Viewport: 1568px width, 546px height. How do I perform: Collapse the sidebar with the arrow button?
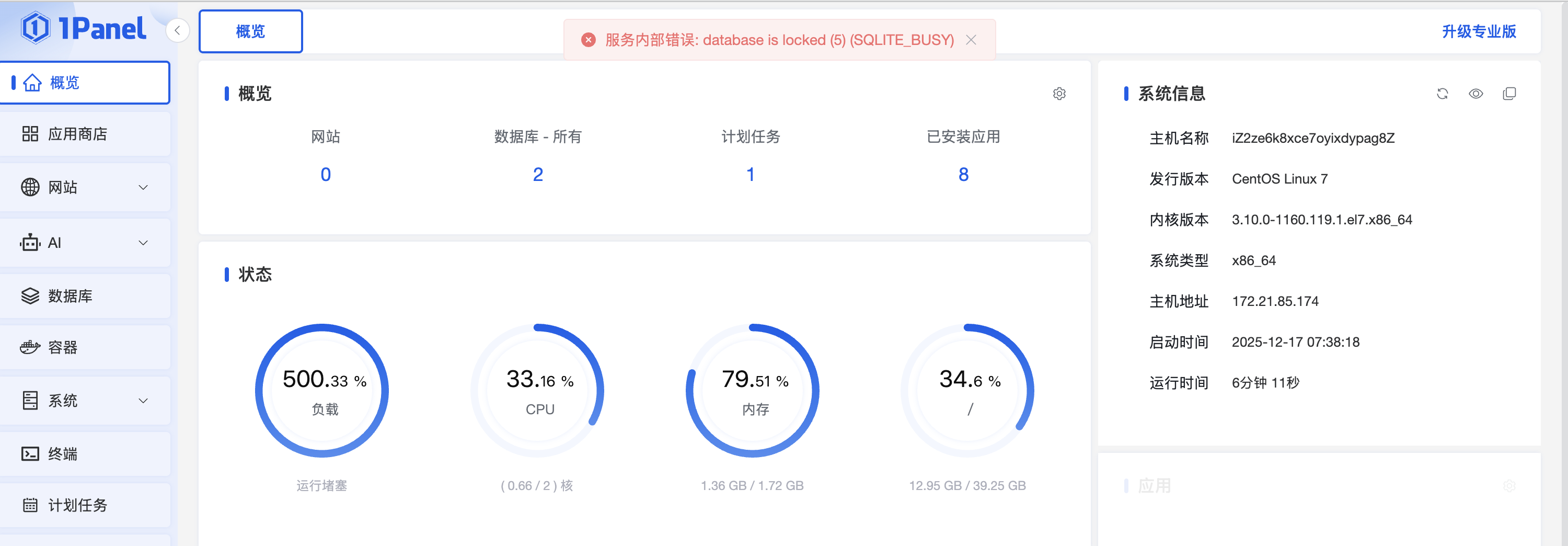[x=177, y=30]
